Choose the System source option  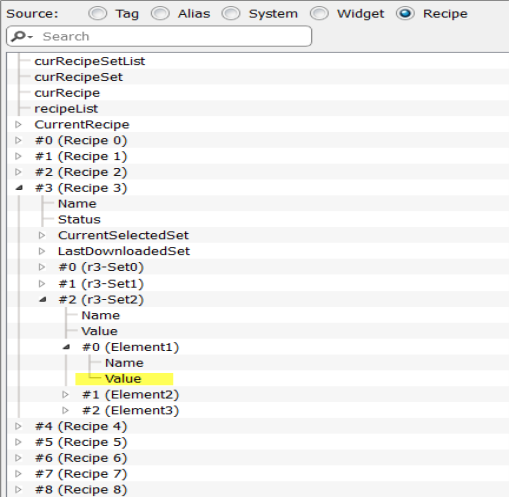tap(231, 14)
